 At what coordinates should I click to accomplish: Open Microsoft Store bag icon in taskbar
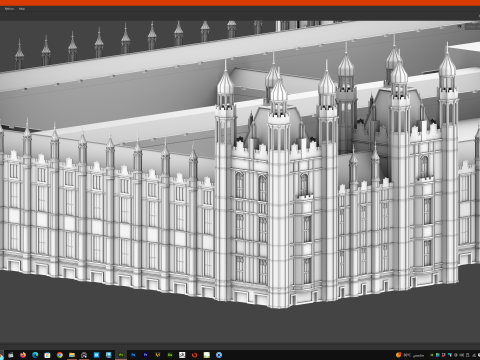pyautogui.click(x=47, y=355)
